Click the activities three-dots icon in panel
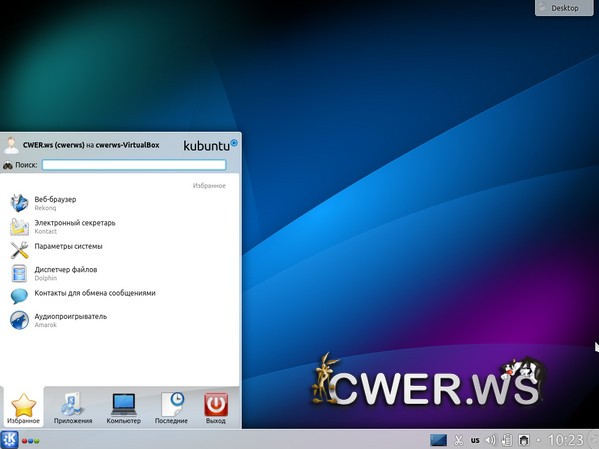The image size is (599, 449). 31,441
